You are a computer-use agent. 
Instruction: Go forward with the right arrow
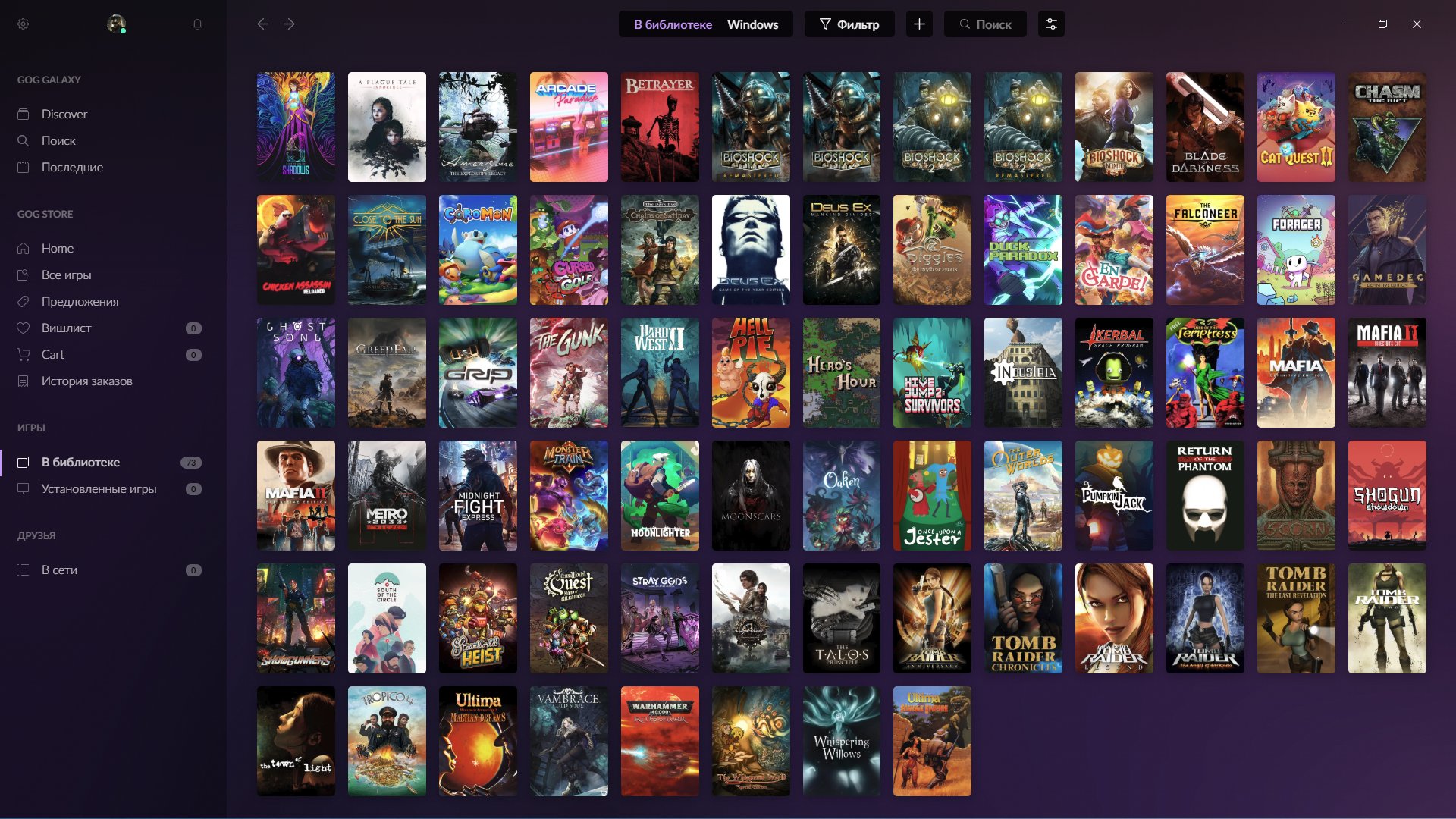pyautogui.click(x=289, y=24)
